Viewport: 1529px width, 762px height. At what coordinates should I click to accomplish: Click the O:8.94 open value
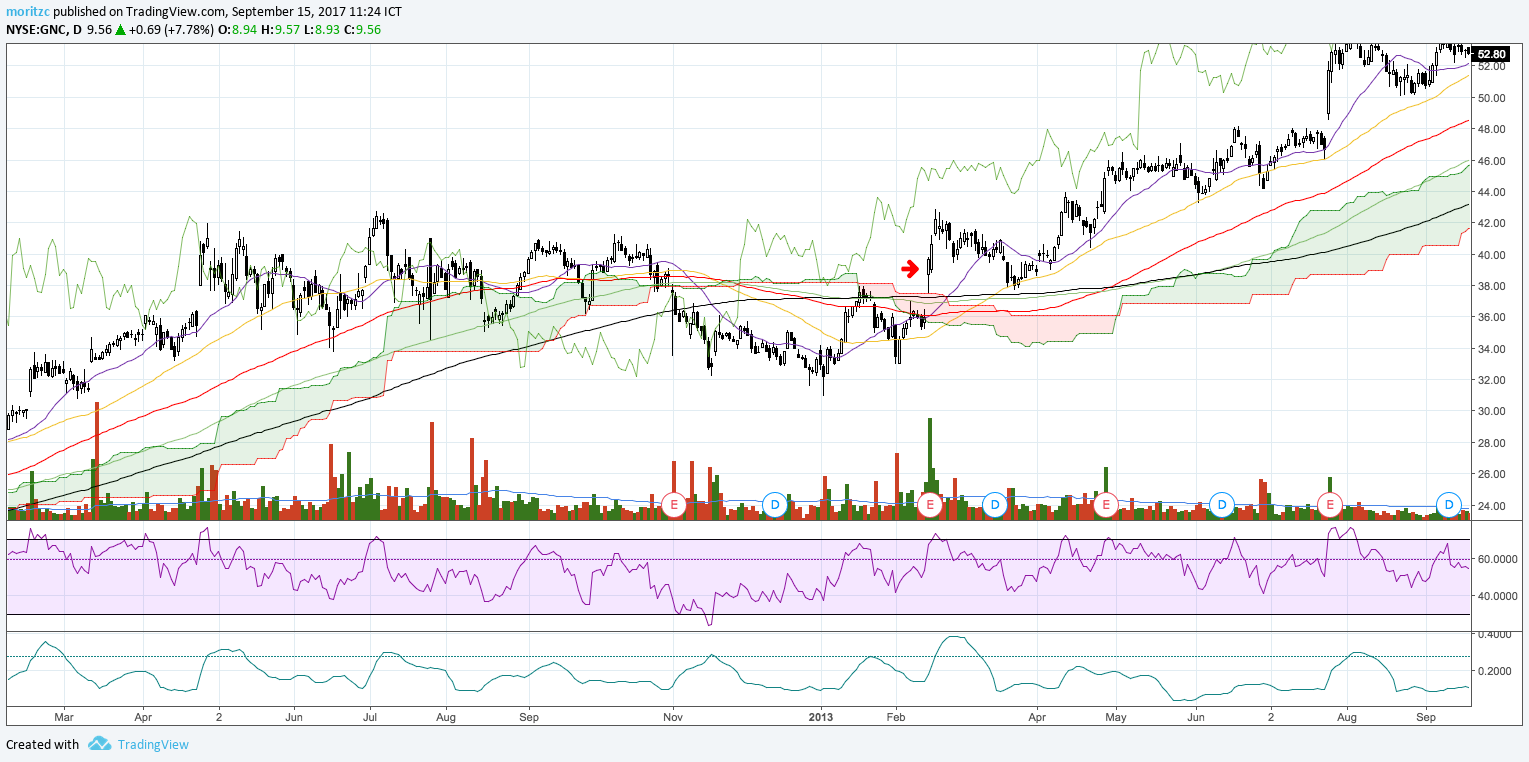(237, 29)
